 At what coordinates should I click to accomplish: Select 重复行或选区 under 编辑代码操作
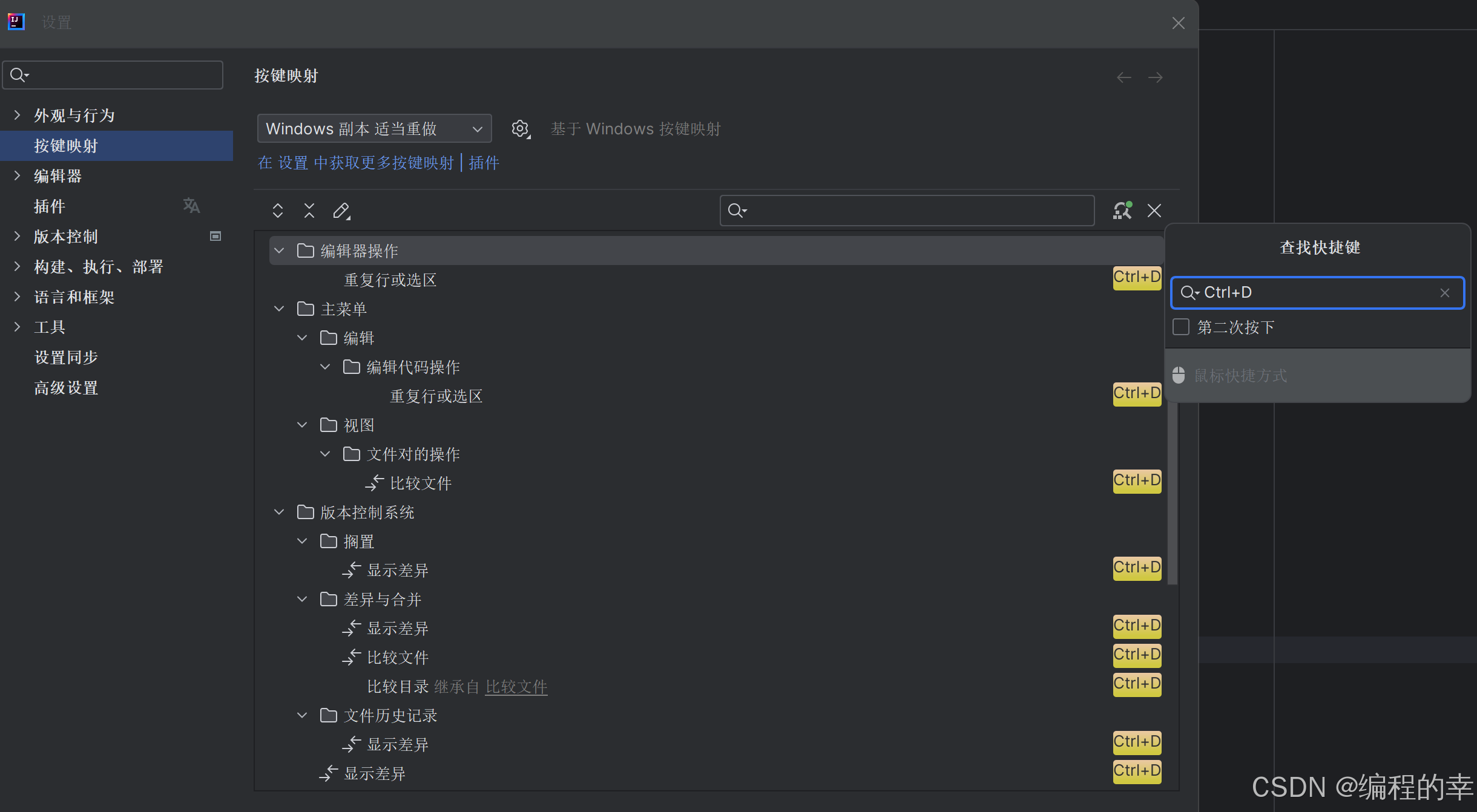tap(436, 396)
